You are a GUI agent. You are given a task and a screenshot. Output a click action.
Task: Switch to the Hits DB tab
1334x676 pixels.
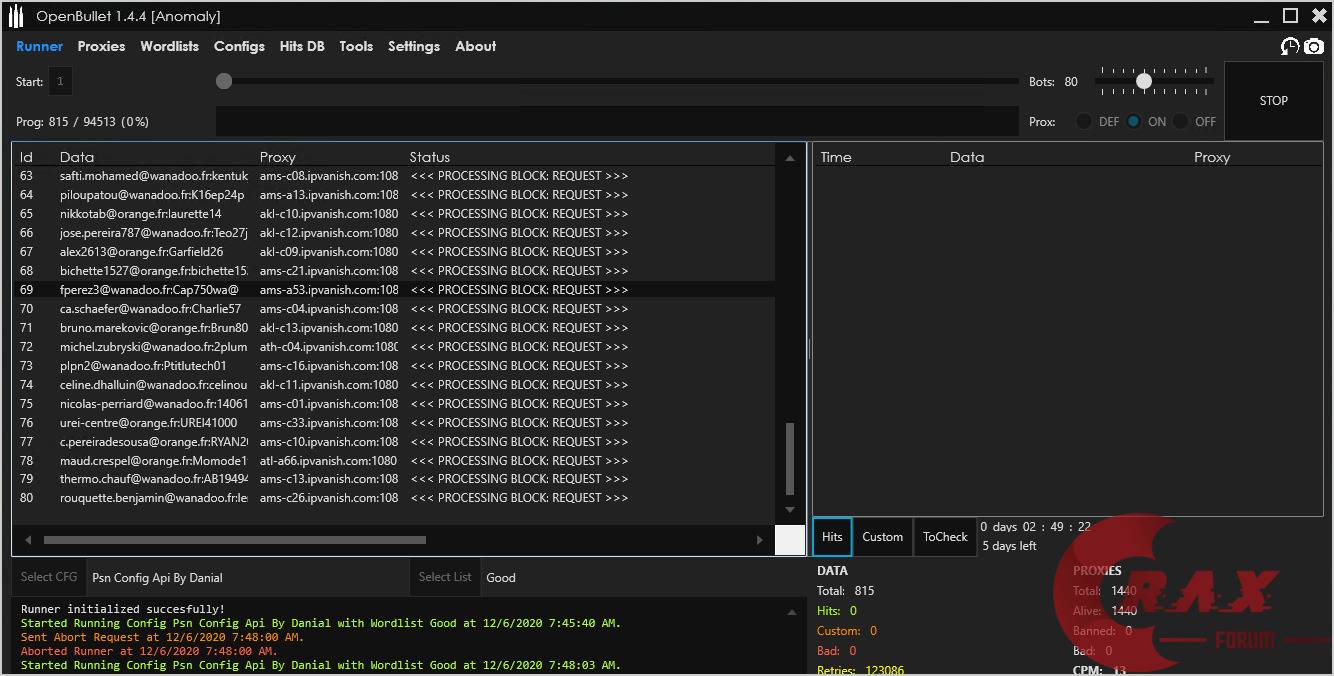click(302, 46)
